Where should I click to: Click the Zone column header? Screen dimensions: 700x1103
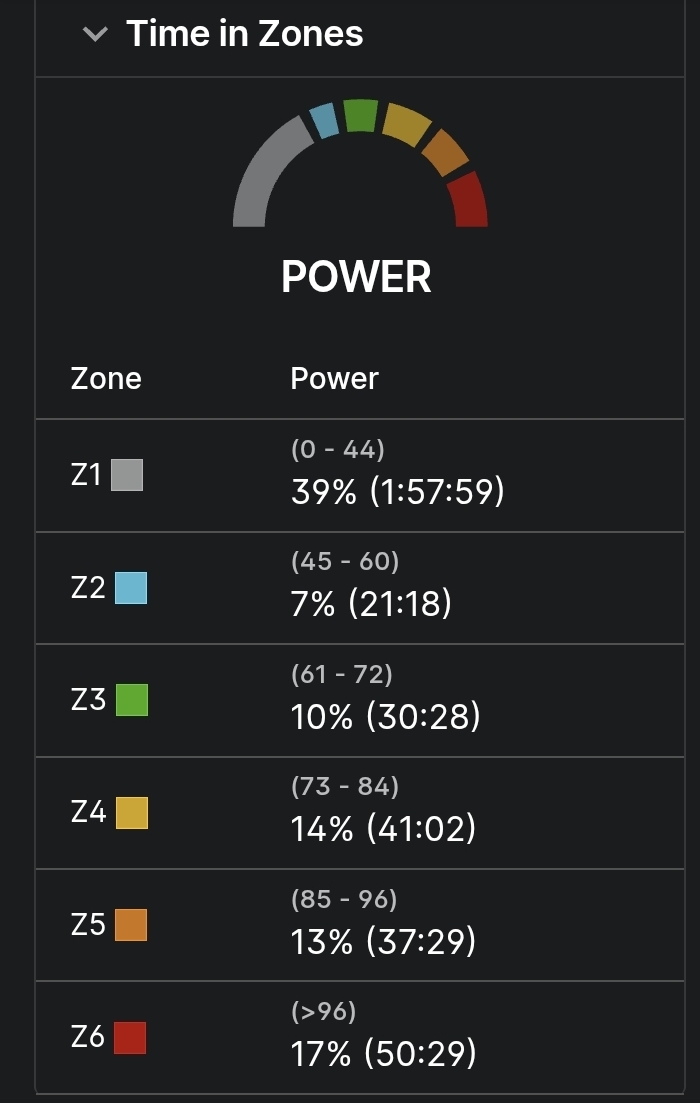point(106,379)
